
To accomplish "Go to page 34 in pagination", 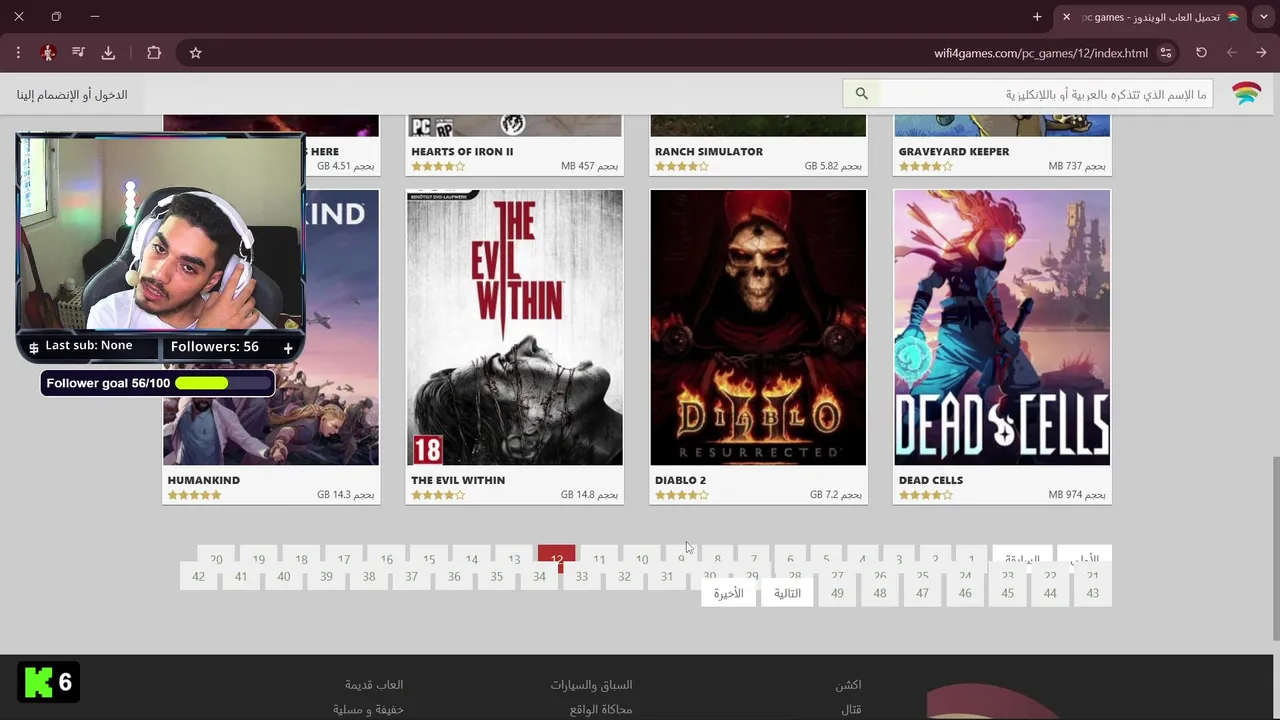I will tap(539, 576).
